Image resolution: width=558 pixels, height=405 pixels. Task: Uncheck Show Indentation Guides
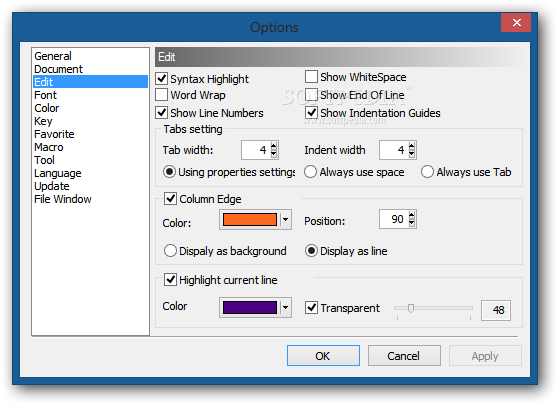coord(311,112)
